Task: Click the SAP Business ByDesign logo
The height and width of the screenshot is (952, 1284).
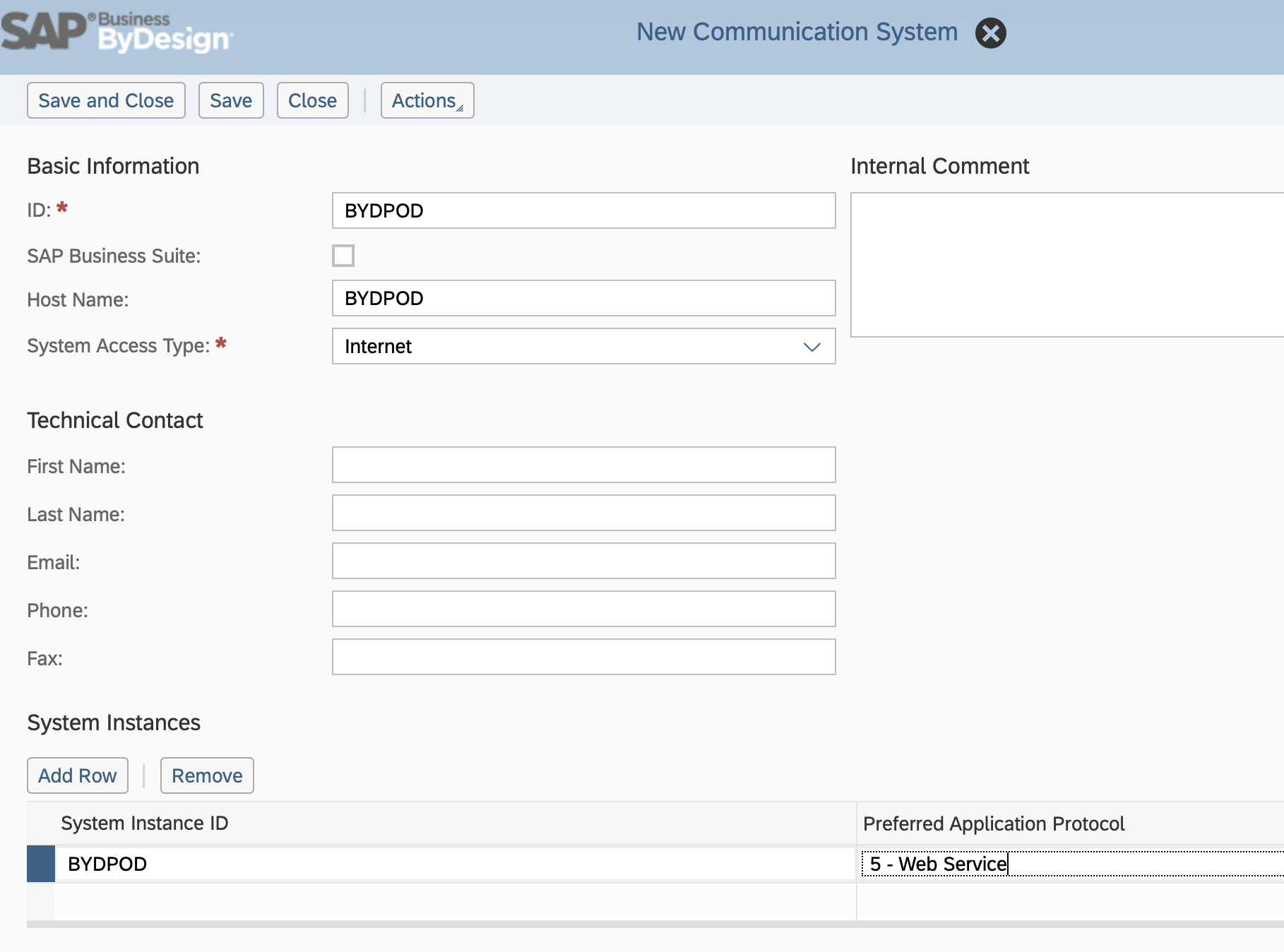Action: tap(117, 31)
